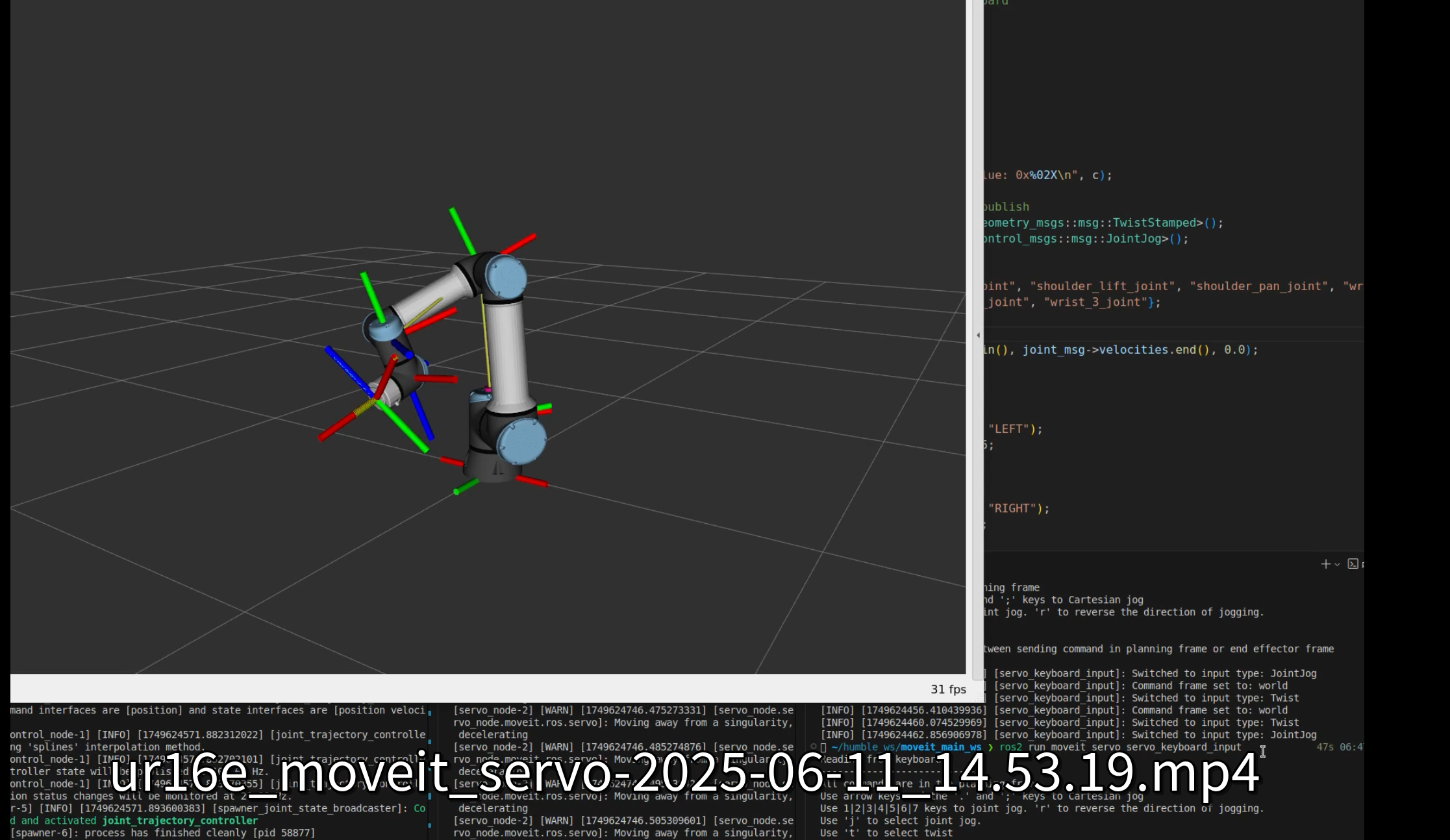The image size is (1450, 840).
Task: Click the servo_keyboard_input command in terminal
Action: tap(1183, 747)
